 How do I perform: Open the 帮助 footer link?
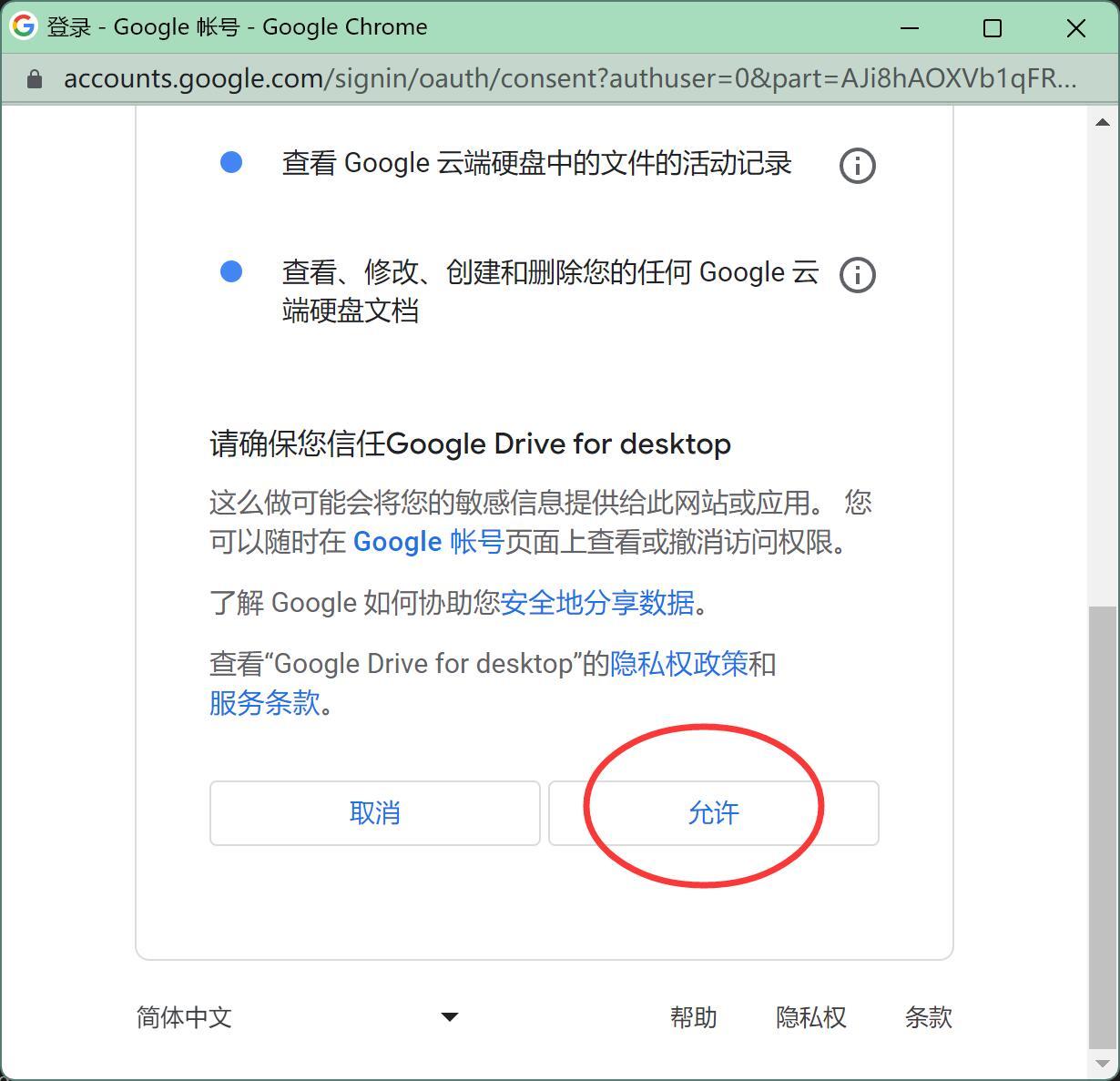pyautogui.click(x=694, y=1017)
